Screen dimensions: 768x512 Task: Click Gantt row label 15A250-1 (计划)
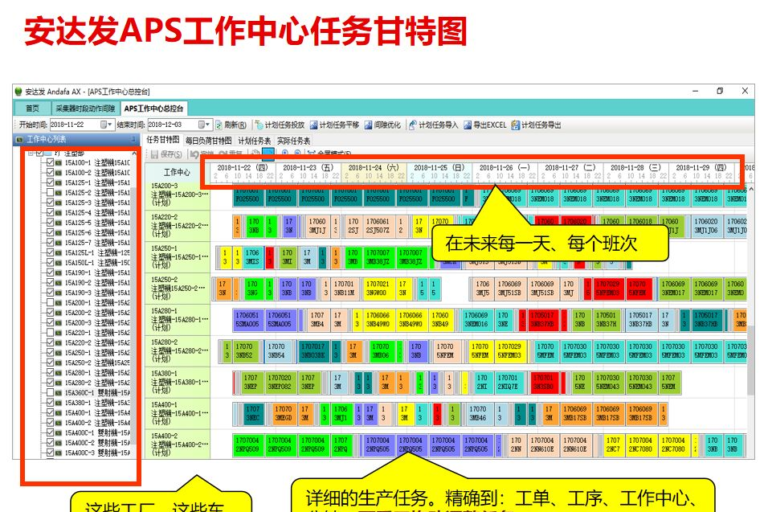(x=177, y=257)
